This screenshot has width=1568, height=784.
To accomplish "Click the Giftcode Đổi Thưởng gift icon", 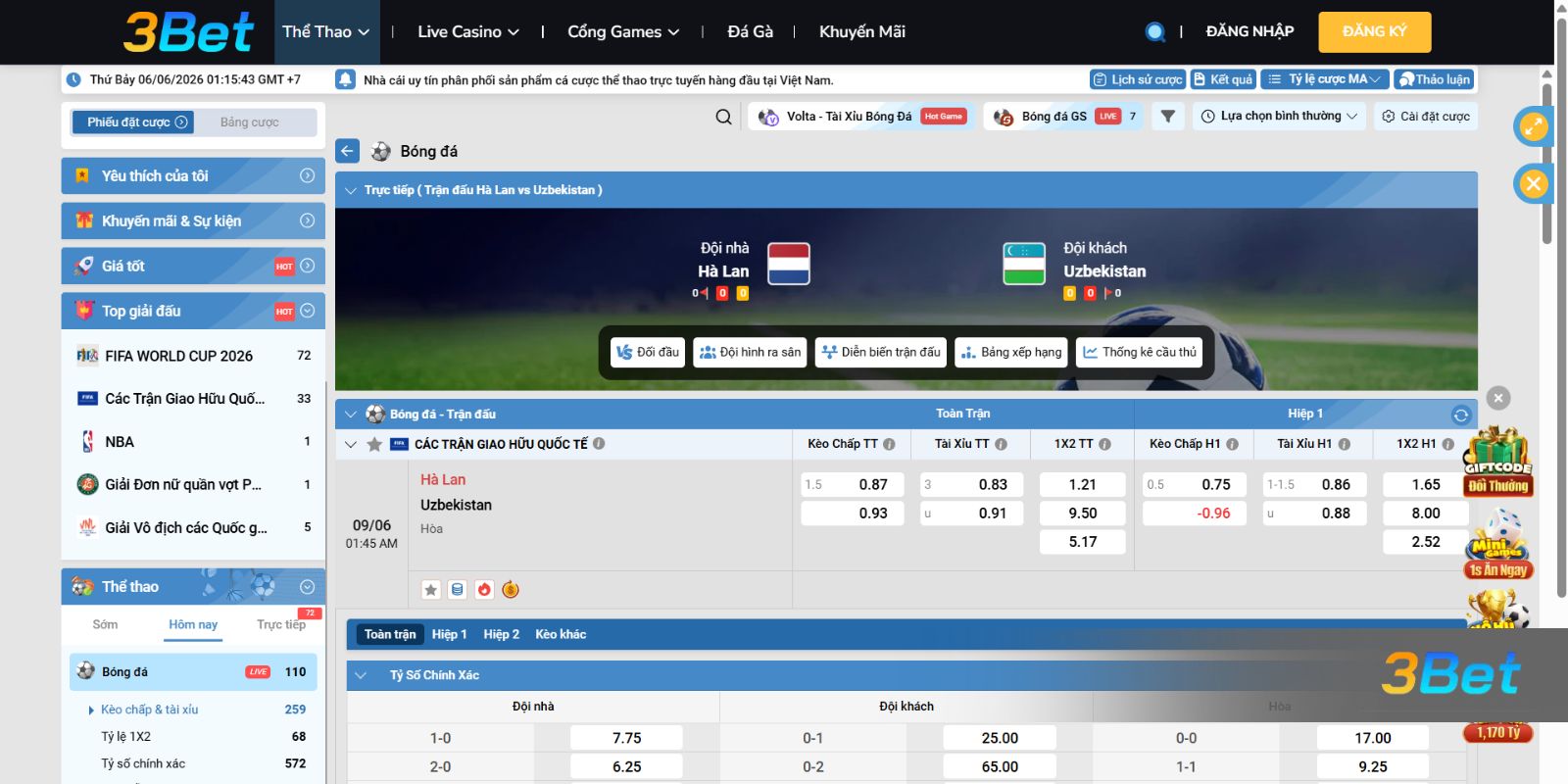I will 1497,463.
